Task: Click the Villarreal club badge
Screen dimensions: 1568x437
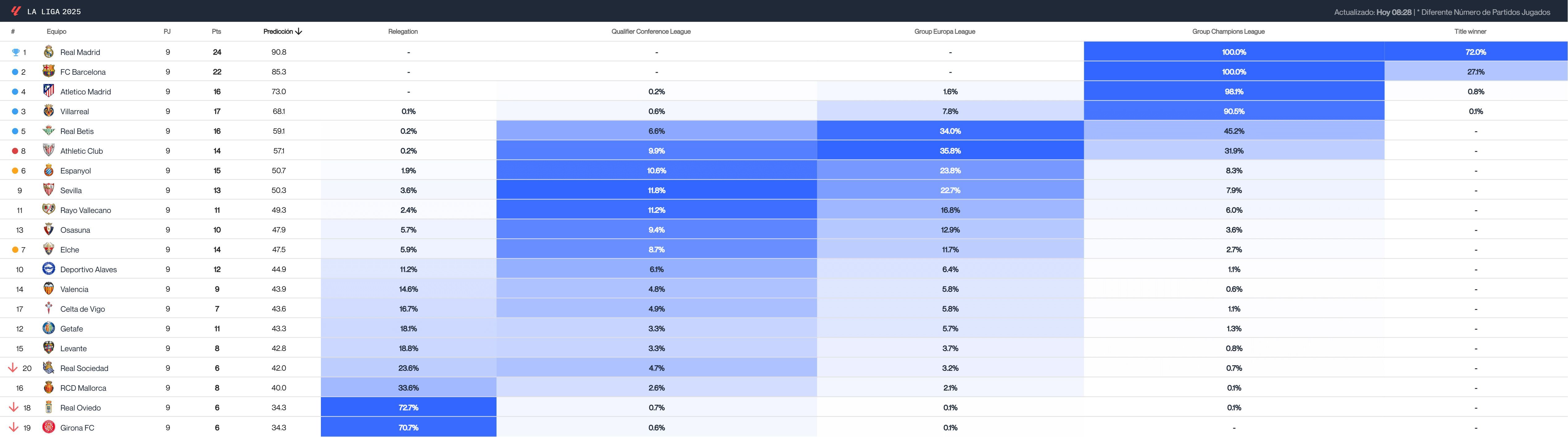Action: tap(49, 111)
